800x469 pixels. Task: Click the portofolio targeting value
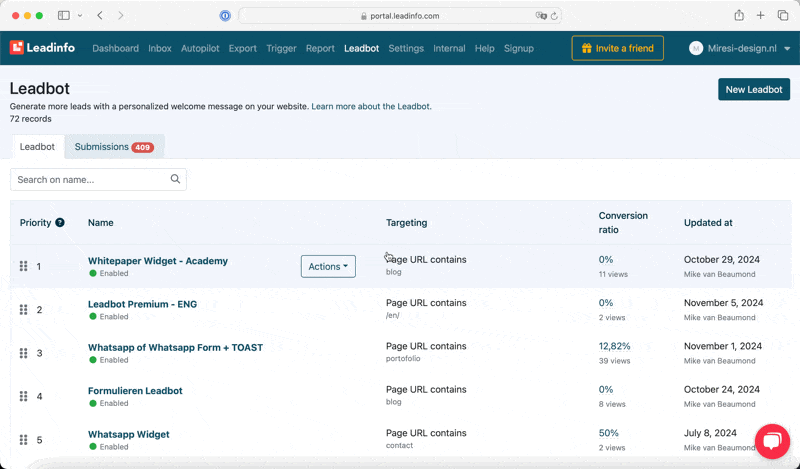(x=403, y=358)
